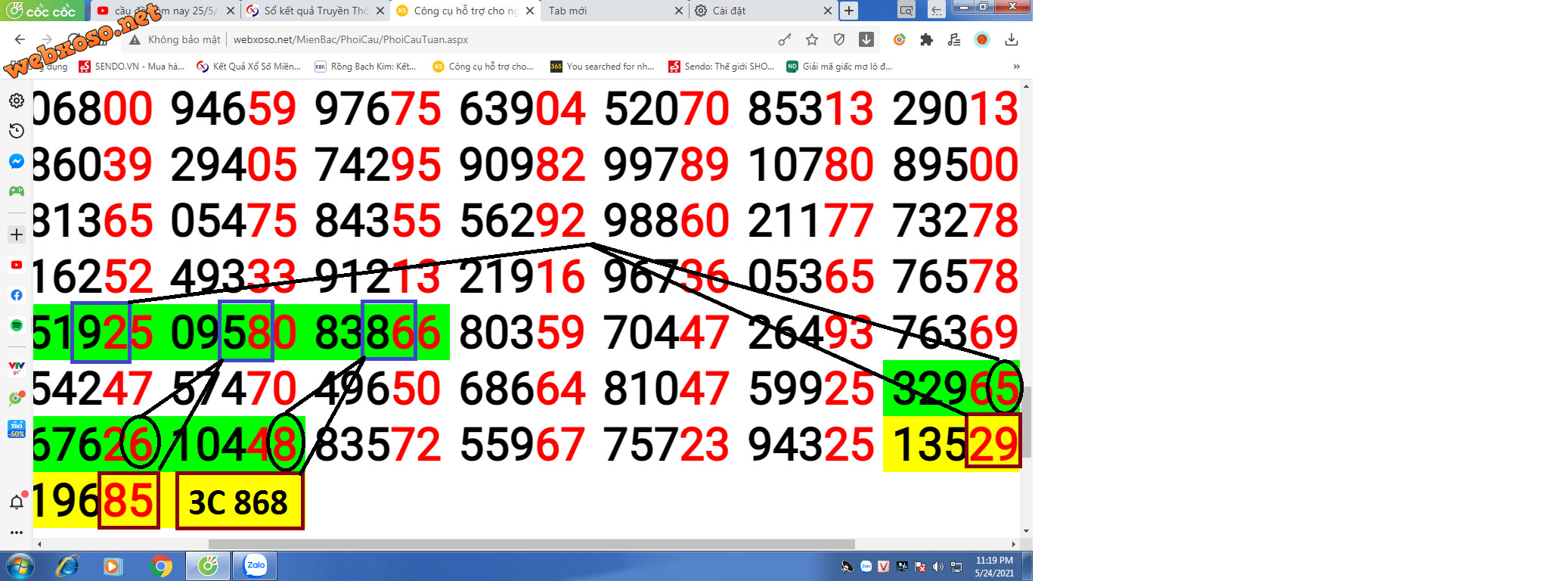Image resolution: width=1568 pixels, height=581 pixels.
Task: Toggle the ad-block shield icon
Action: click(838, 39)
